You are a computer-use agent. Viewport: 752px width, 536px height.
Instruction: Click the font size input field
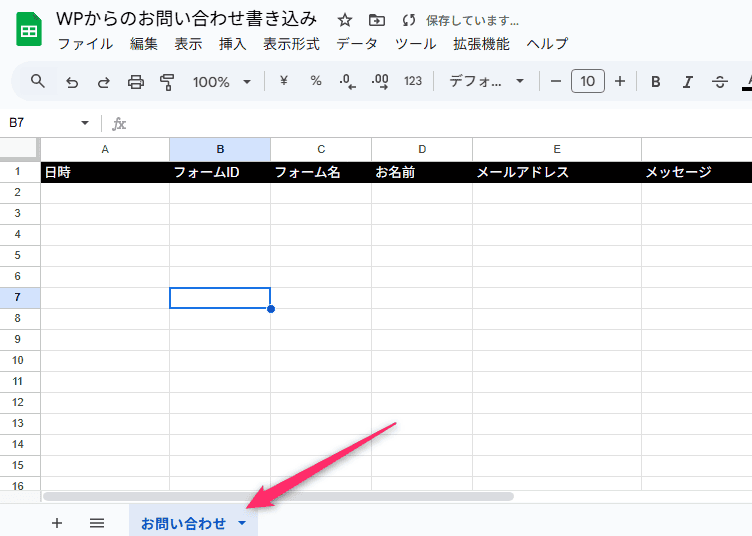pos(588,82)
